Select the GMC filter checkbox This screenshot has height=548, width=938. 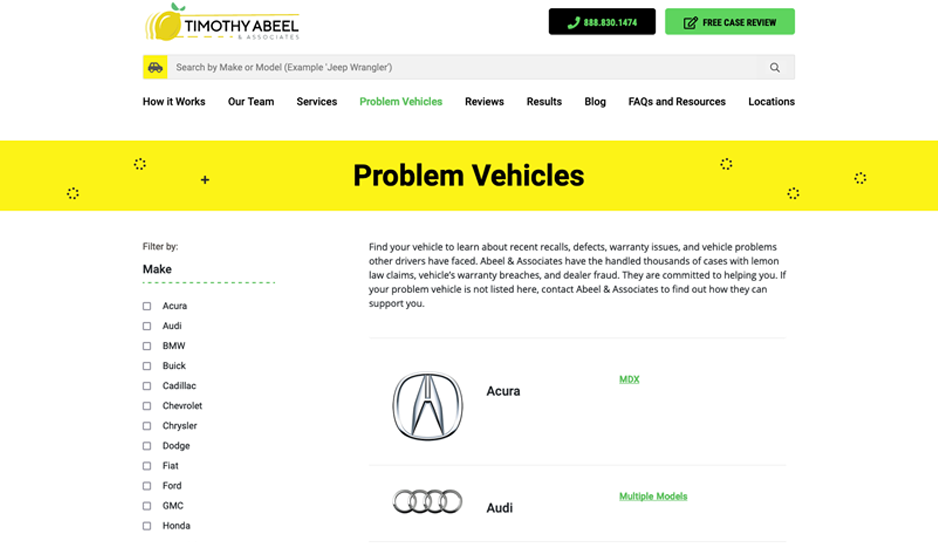point(147,506)
